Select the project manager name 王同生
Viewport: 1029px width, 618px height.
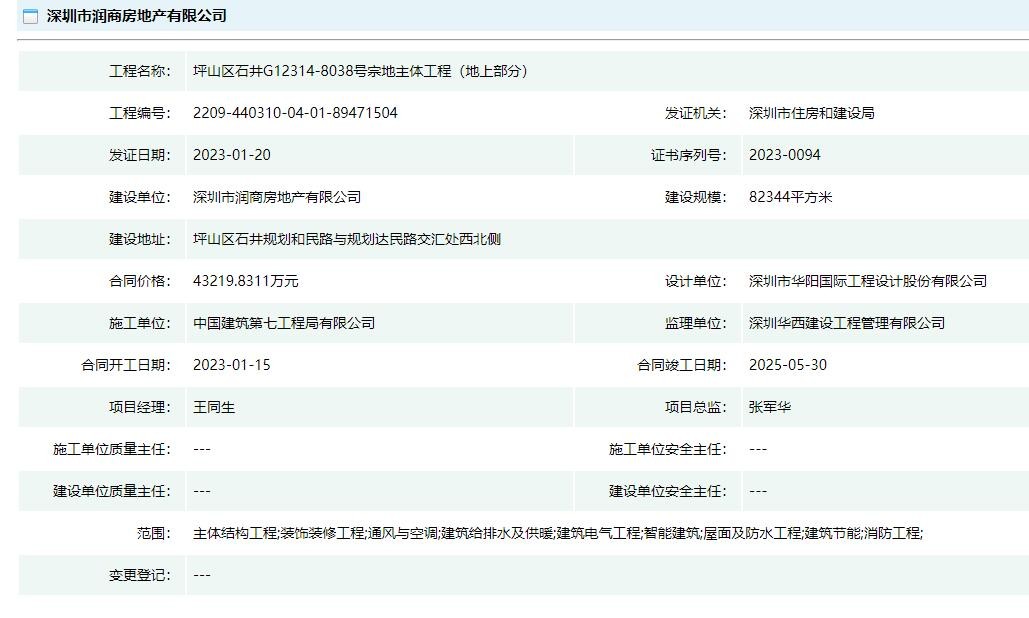(x=214, y=407)
